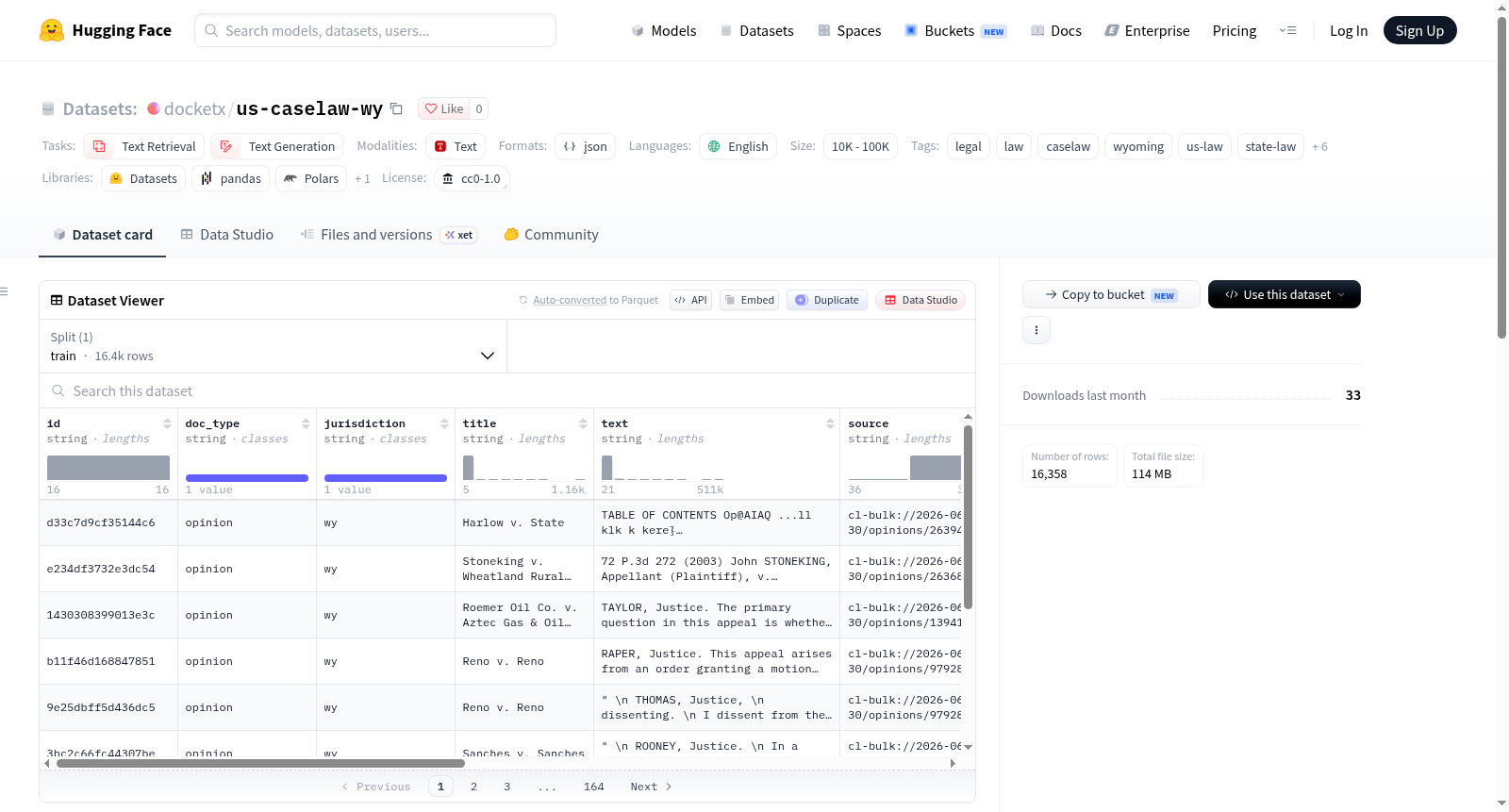The height and width of the screenshot is (812, 1509).
Task: Duplicate the dataset with Duplicate button
Action: click(x=827, y=300)
